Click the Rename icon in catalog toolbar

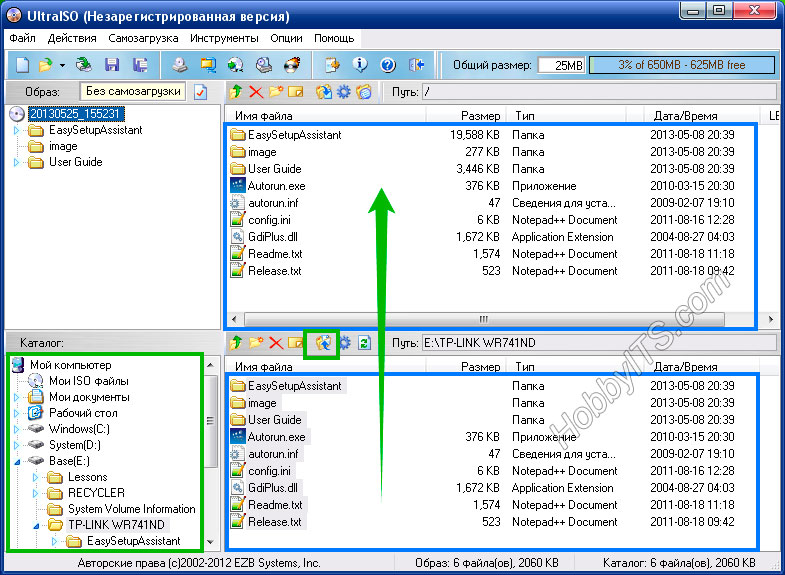pos(296,343)
